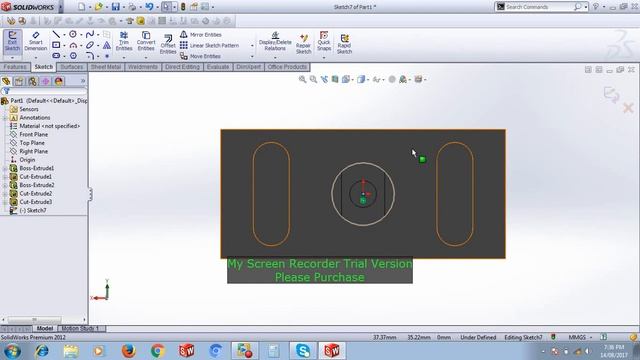Select the Sketch Fillet tool
The height and width of the screenshot is (360, 640).
(90, 56)
